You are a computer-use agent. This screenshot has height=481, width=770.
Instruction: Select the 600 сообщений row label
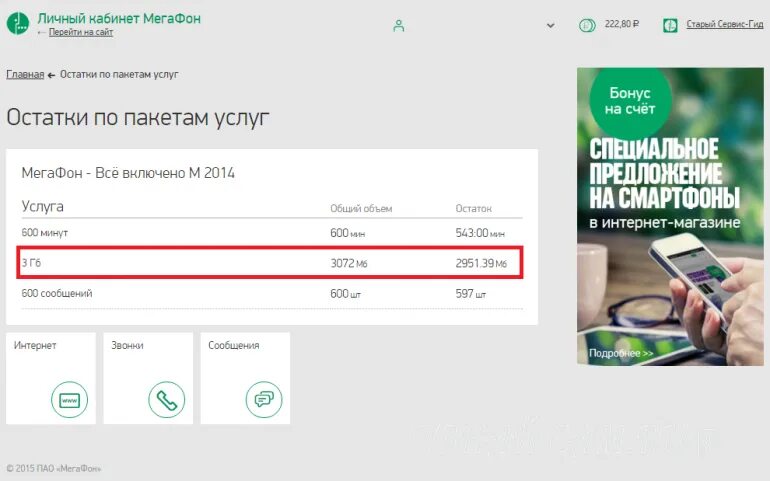57,293
